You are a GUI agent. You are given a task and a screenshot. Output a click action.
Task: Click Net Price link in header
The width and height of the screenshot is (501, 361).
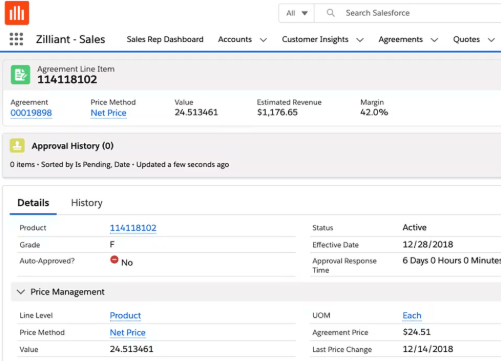[x=108, y=113]
